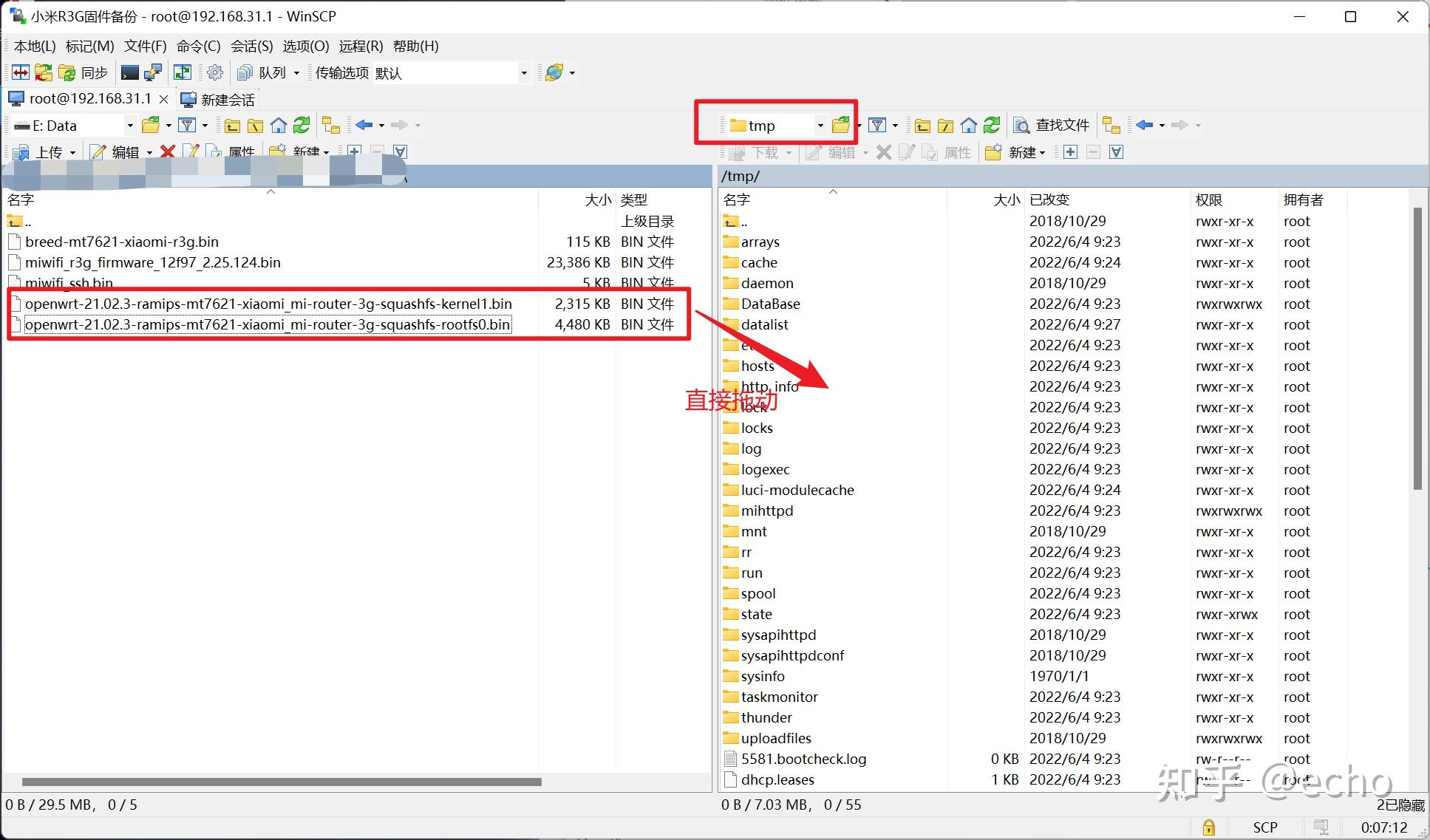Click the local panel filter icon
Screen dimensions: 1430x840
coord(188,126)
